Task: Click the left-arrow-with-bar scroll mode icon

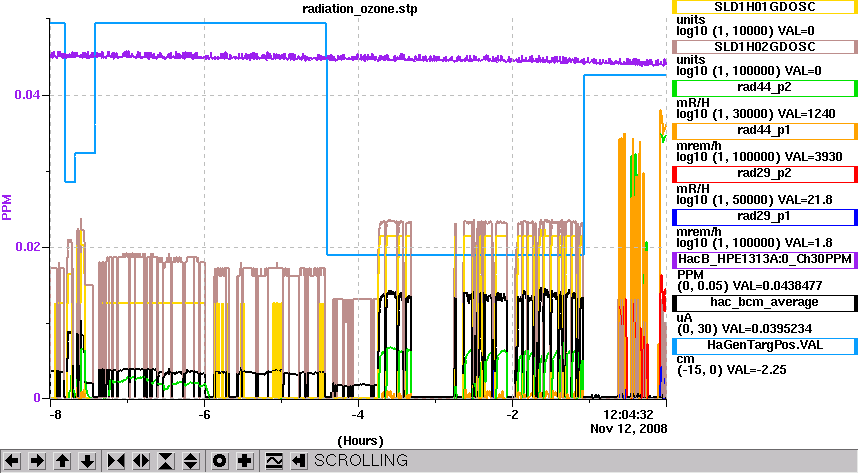Action: [x=298, y=461]
